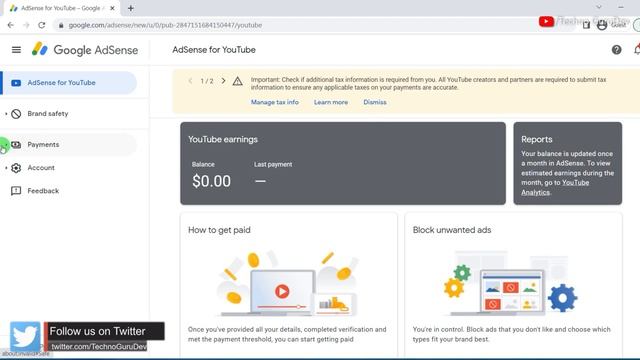This screenshot has height=360, width=640.
Task: Click the YouTube video icon in sidebar
Action: (16, 83)
